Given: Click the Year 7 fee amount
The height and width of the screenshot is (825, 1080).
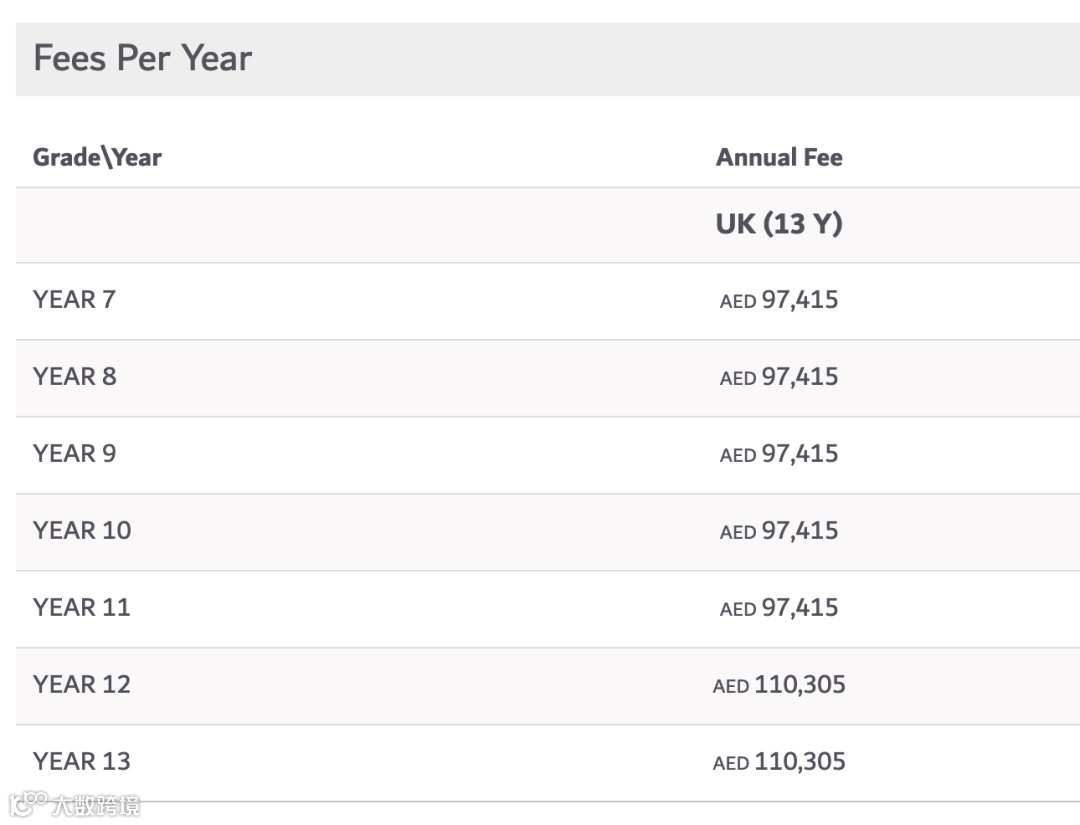Looking at the screenshot, I should [x=779, y=300].
